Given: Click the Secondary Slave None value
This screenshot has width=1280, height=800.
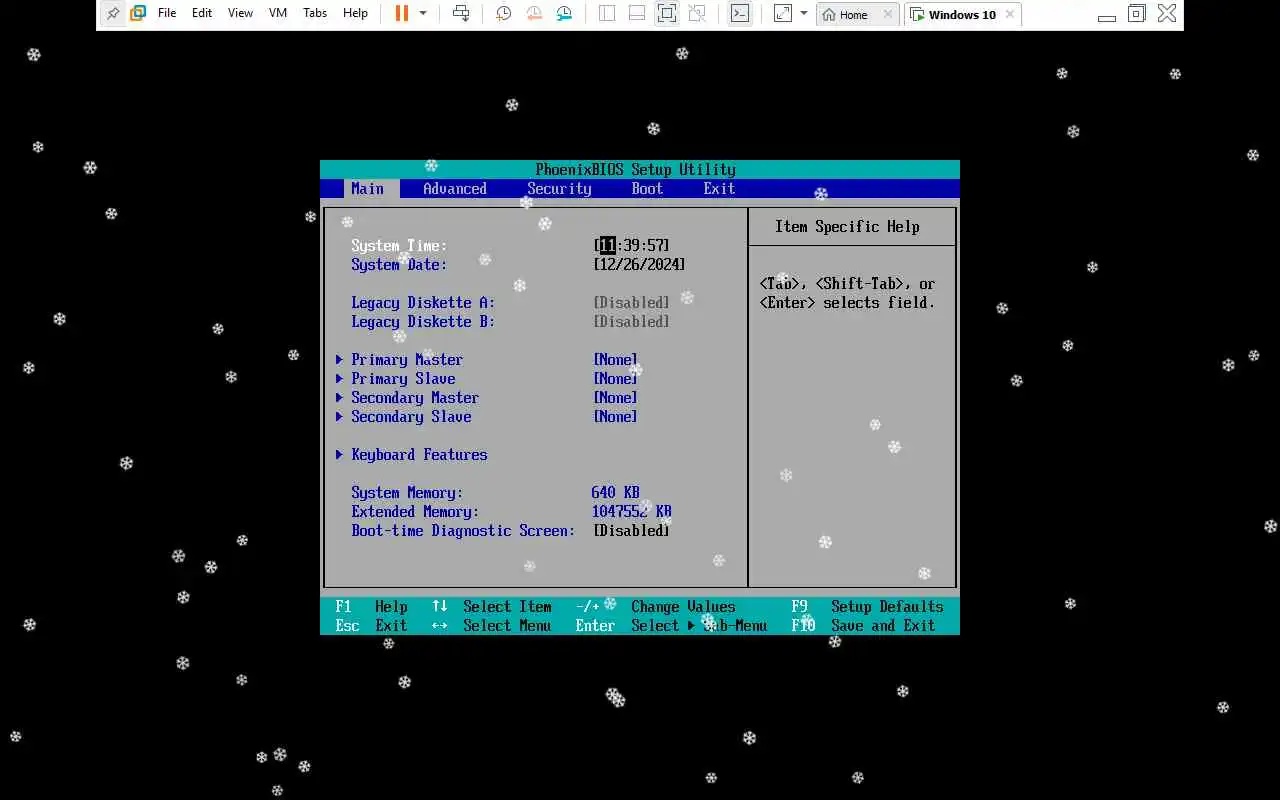Looking at the screenshot, I should (615, 416).
